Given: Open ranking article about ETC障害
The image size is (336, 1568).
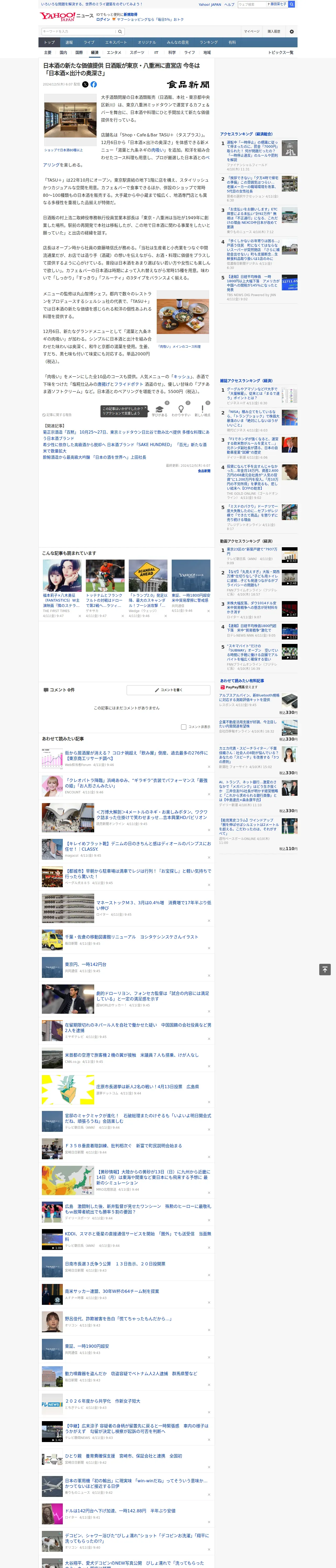Looking at the screenshot, I should 253,218.
